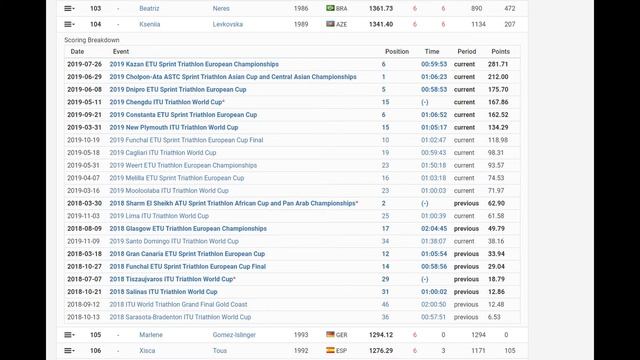Click the Scoring Breakdown heading
This screenshot has height=360, width=640.
point(92,40)
